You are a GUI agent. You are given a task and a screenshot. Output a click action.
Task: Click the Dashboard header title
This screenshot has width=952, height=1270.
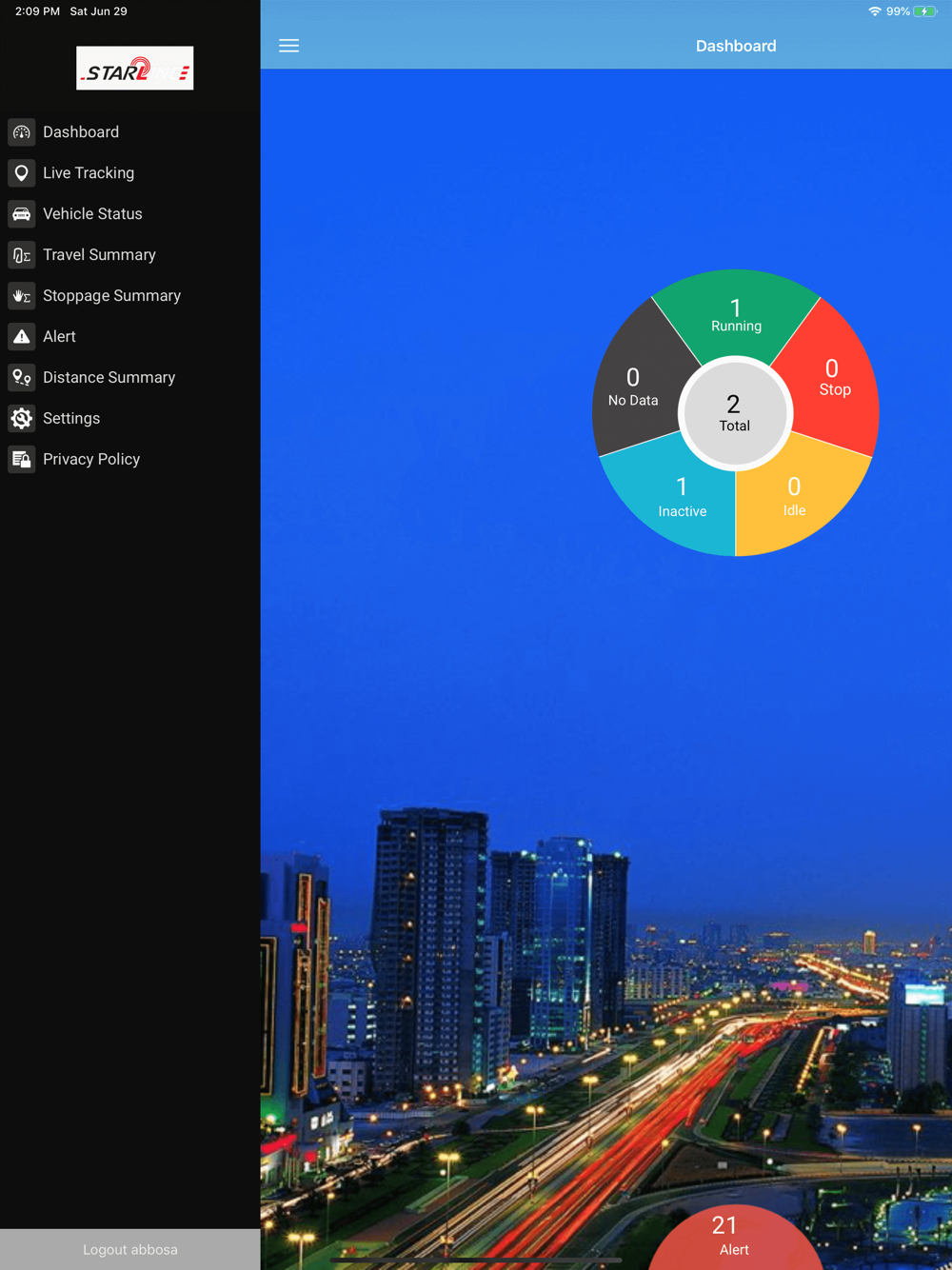[736, 46]
